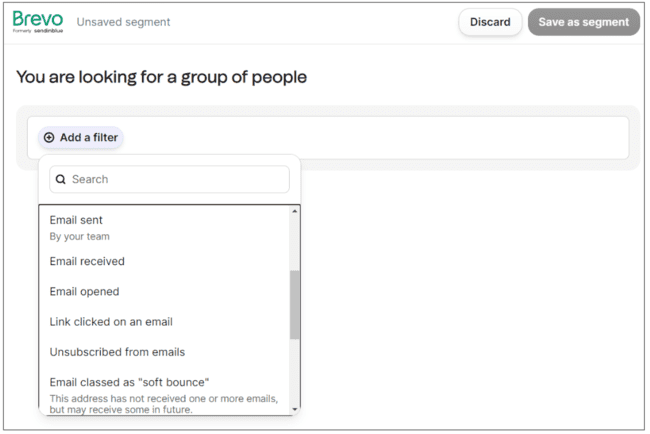This screenshot has width=650, height=434.
Task: Click the "You are looking for" heading
Action: click(161, 77)
